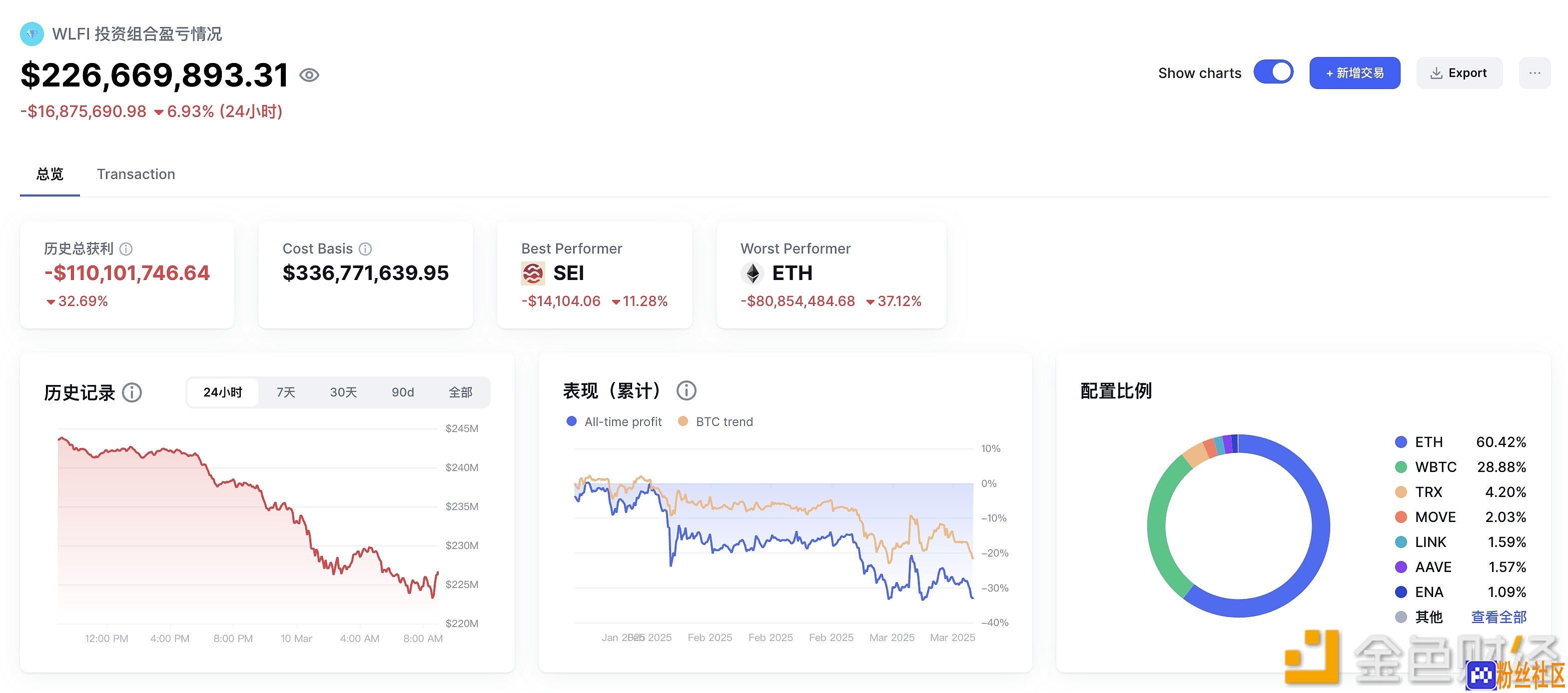Click the MOVE red legend dot

(x=1401, y=517)
